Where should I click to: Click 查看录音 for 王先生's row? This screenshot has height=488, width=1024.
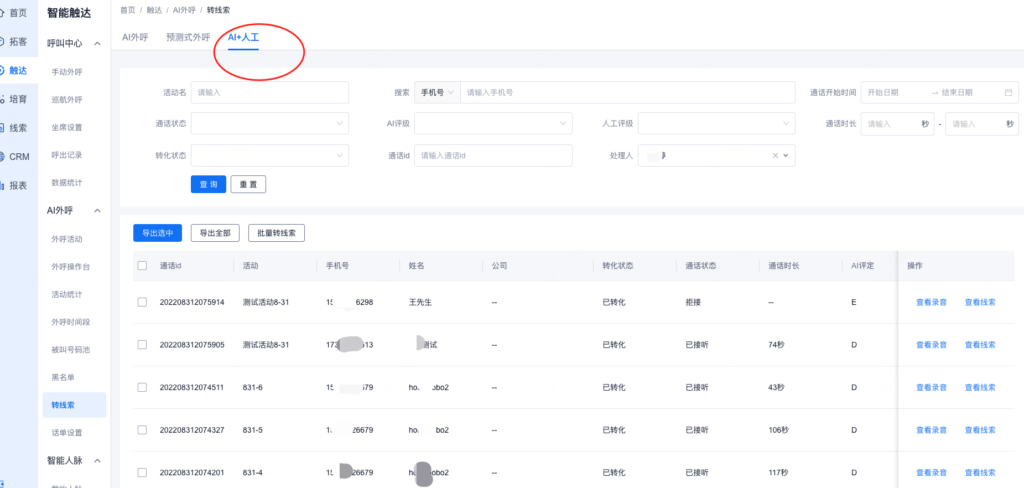click(x=931, y=302)
